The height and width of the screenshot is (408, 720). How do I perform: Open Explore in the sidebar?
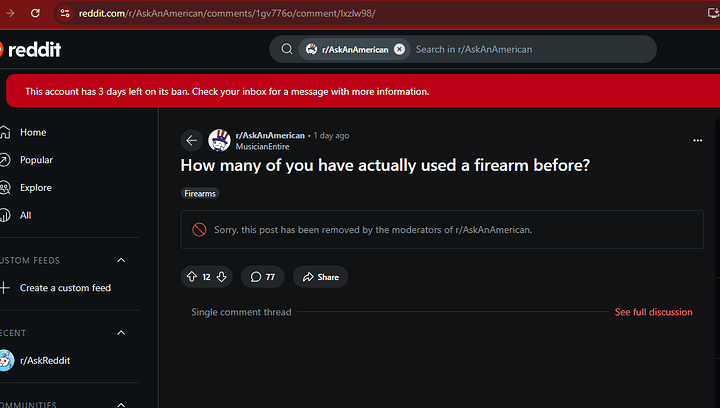pos(36,188)
